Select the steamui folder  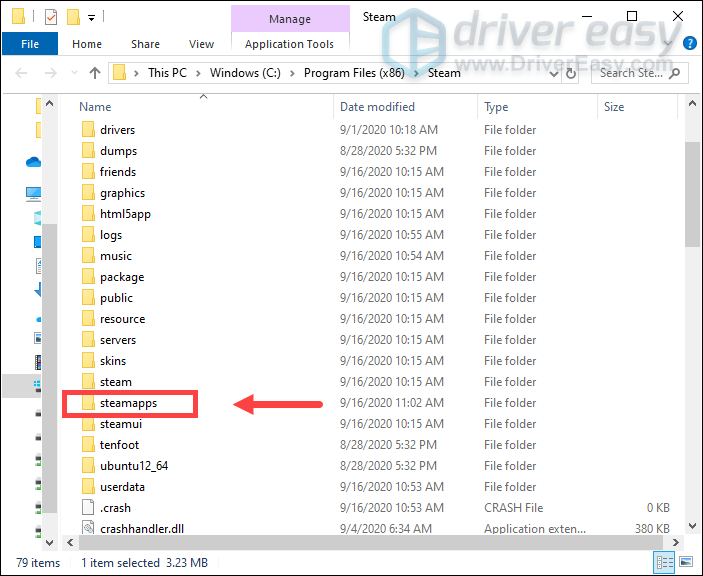click(x=121, y=424)
